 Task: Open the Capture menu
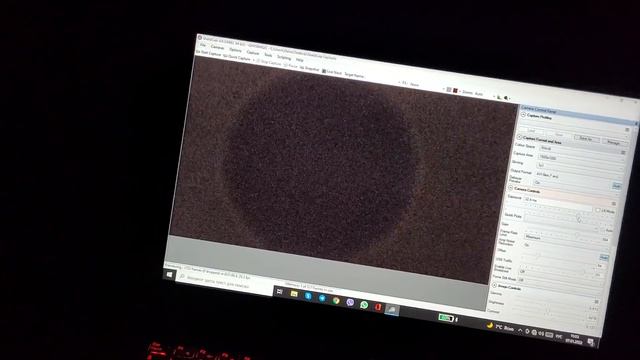(253, 53)
